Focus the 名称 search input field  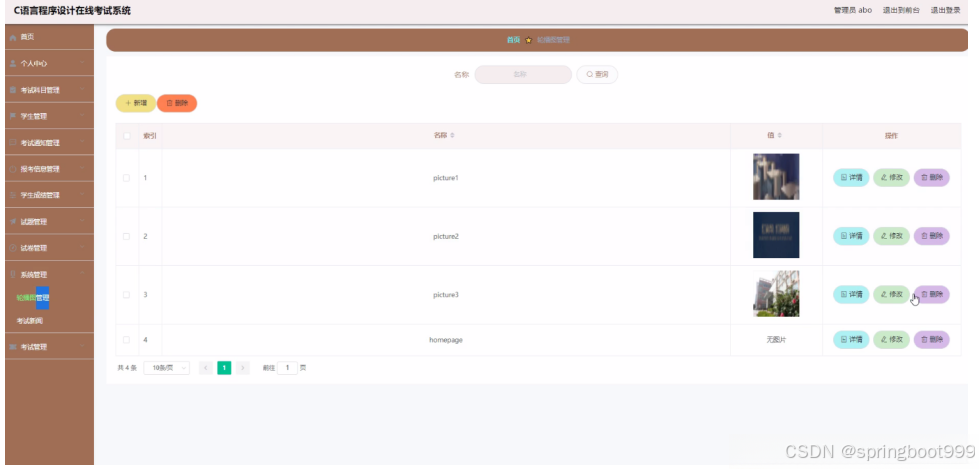click(x=523, y=74)
